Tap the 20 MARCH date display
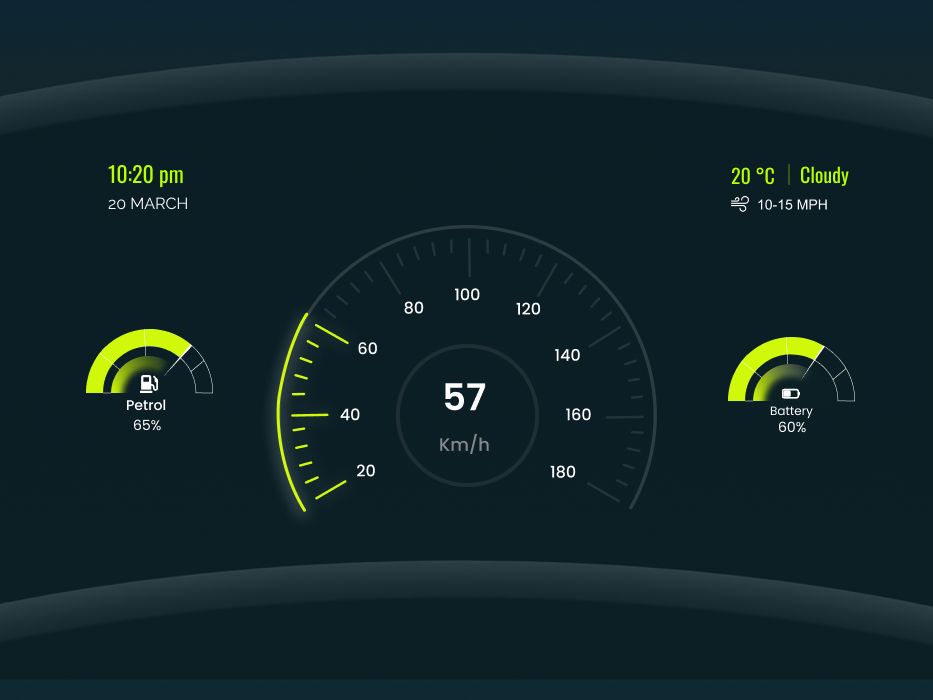Viewport: 933px width, 700px height. tap(147, 203)
